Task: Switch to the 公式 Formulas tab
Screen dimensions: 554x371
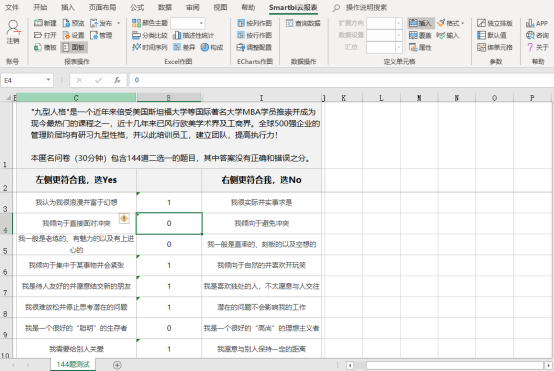Action: 137,7
